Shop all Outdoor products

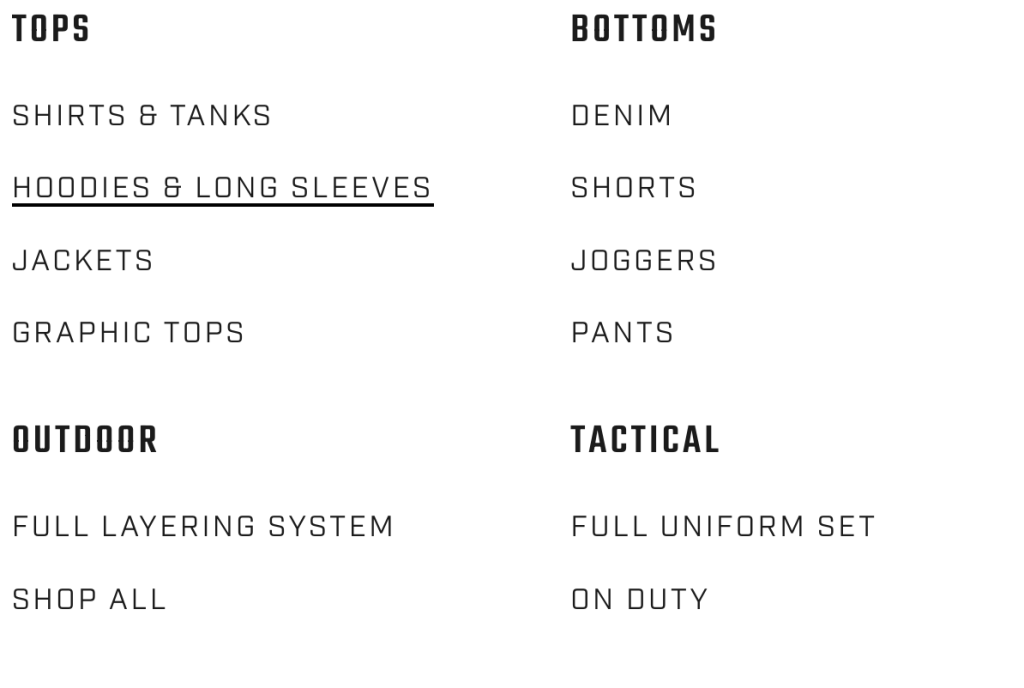click(x=89, y=599)
